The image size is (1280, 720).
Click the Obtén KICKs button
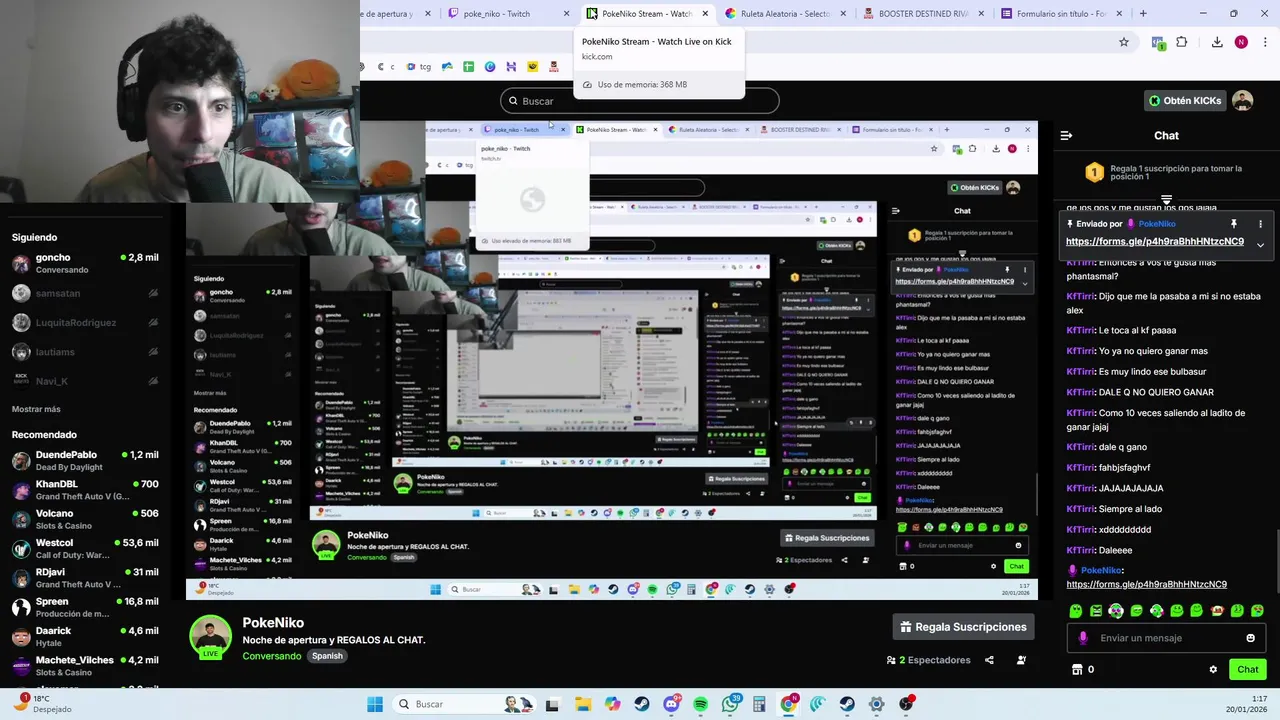(x=1185, y=100)
